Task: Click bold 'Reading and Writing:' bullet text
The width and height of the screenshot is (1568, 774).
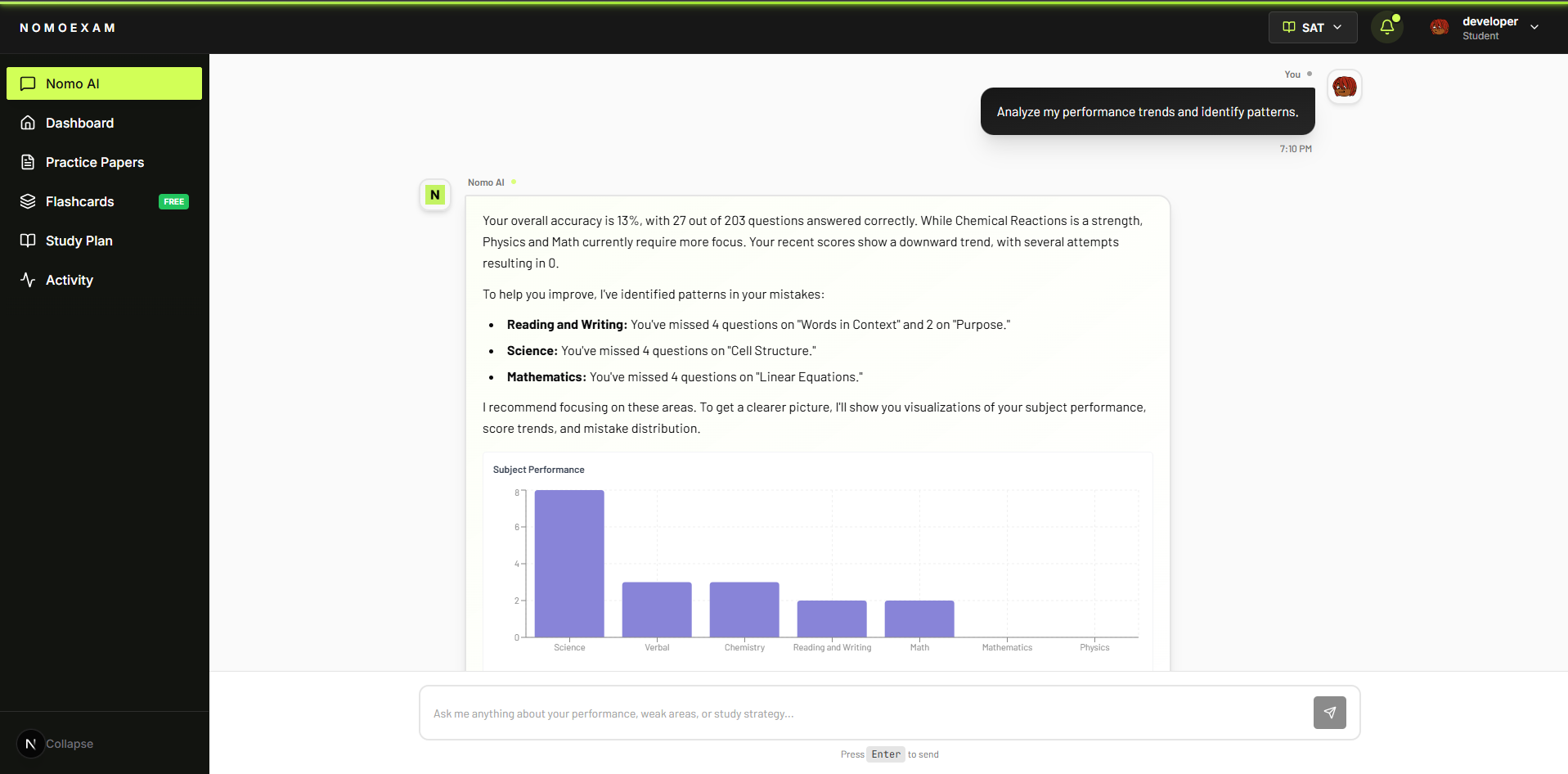Action: (567, 325)
